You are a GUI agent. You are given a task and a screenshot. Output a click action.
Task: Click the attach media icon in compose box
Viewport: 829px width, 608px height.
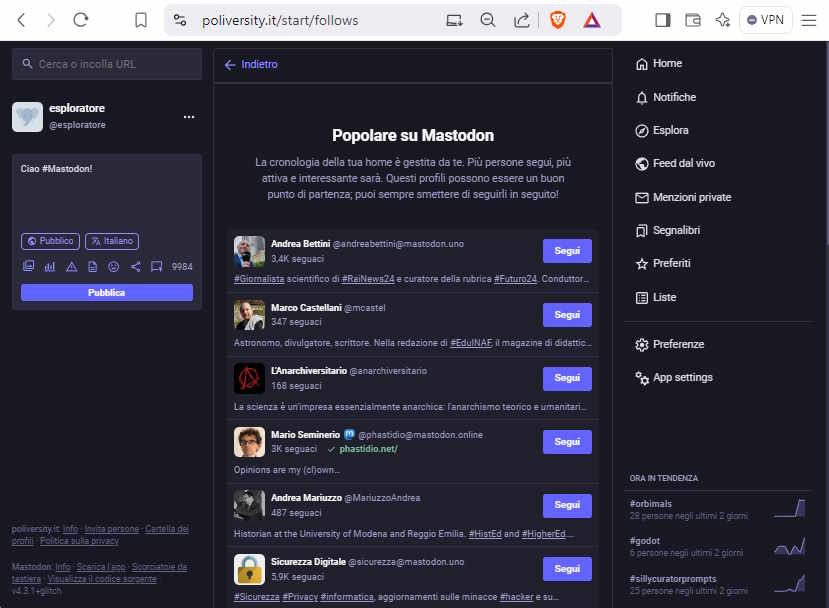[29, 266]
